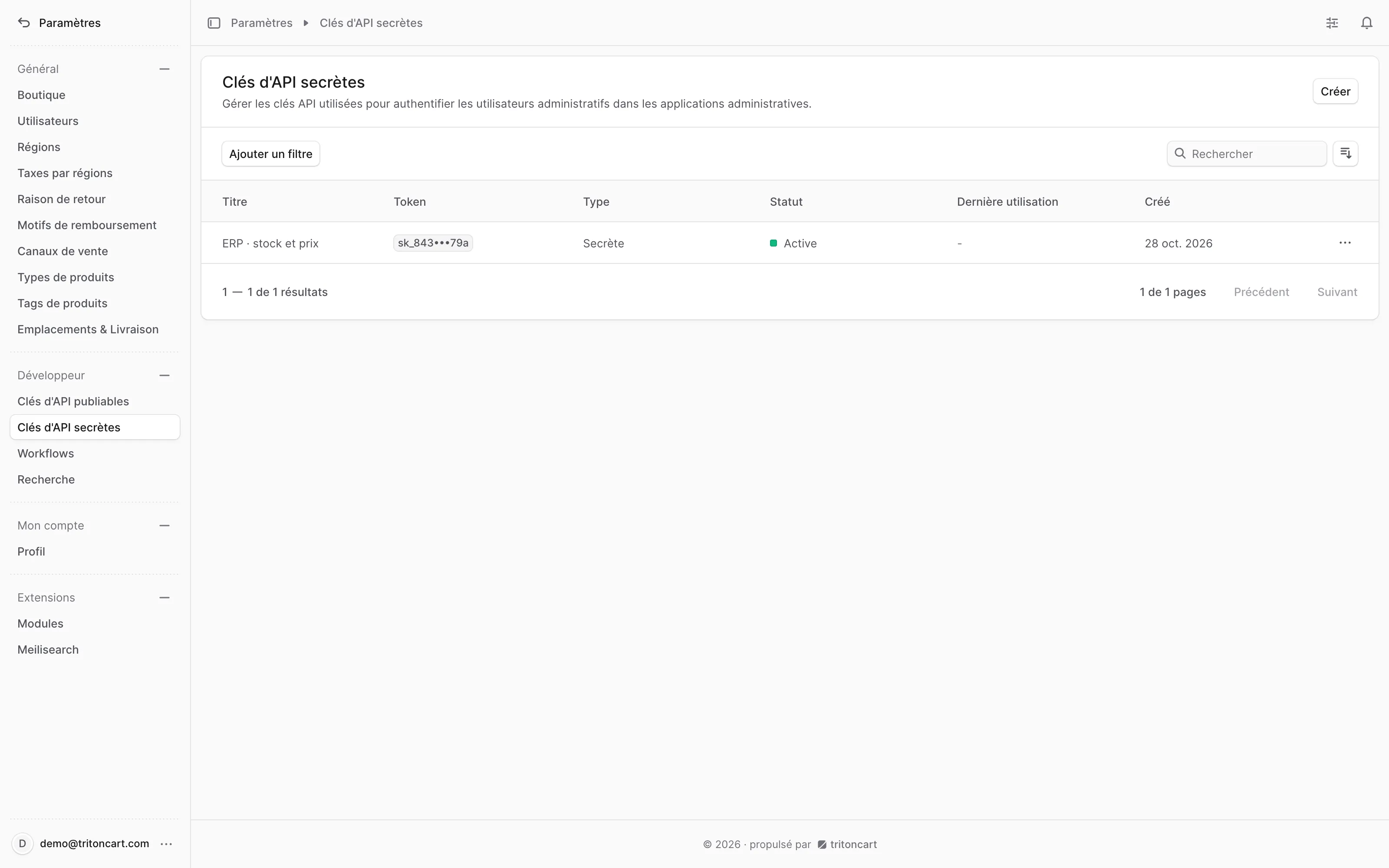Click the sort order icon button
This screenshot has width=1389, height=868.
[x=1346, y=154]
